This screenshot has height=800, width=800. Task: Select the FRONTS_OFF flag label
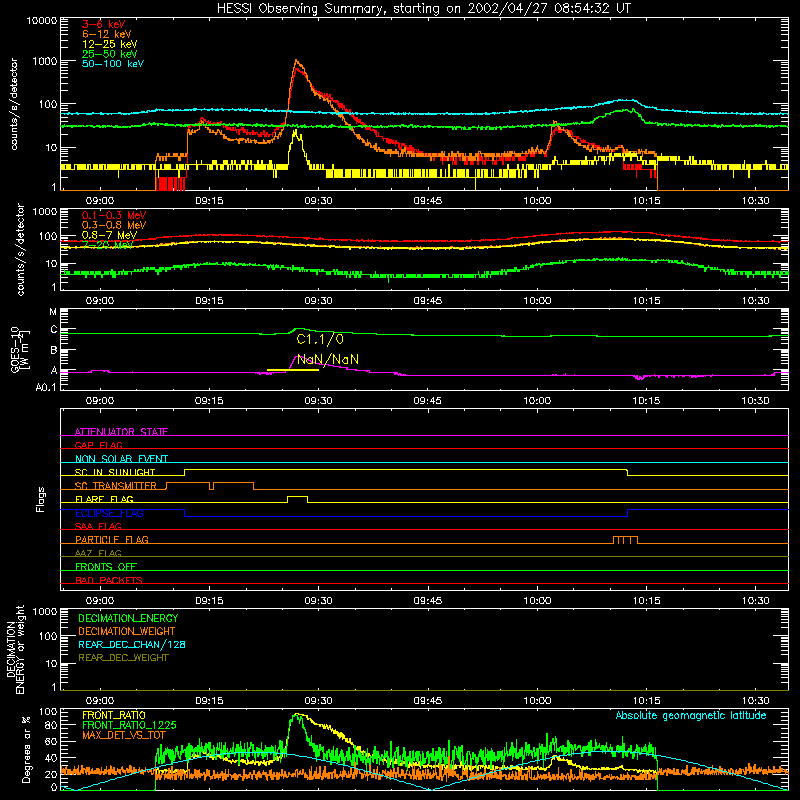pos(106,566)
